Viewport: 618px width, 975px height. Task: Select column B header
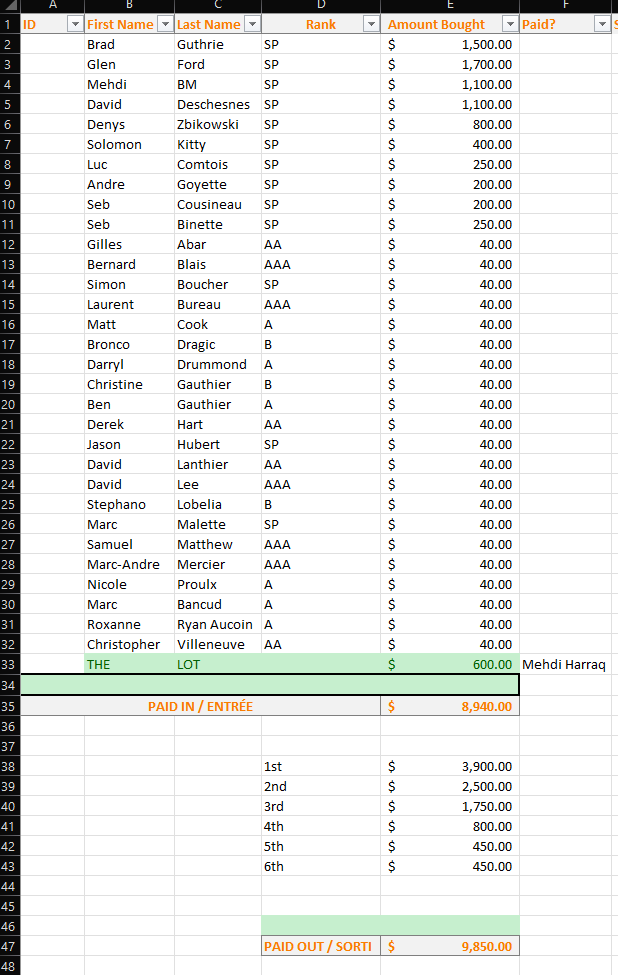129,5
